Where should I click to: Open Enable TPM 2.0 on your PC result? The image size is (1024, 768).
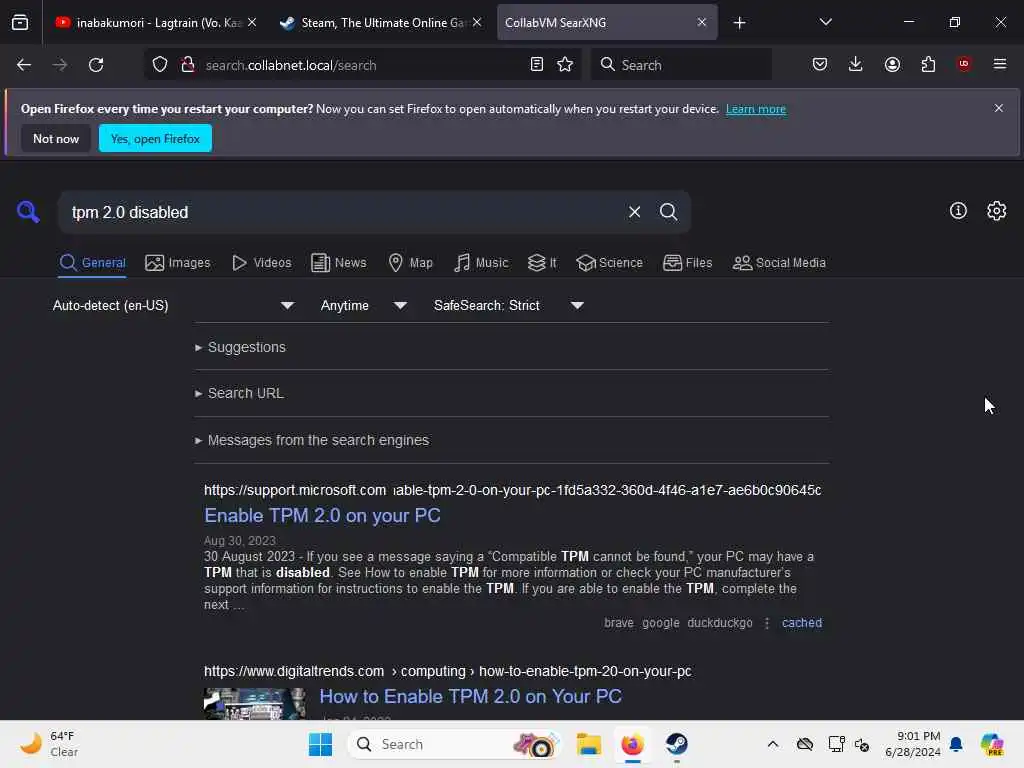(x=322, y=515)
